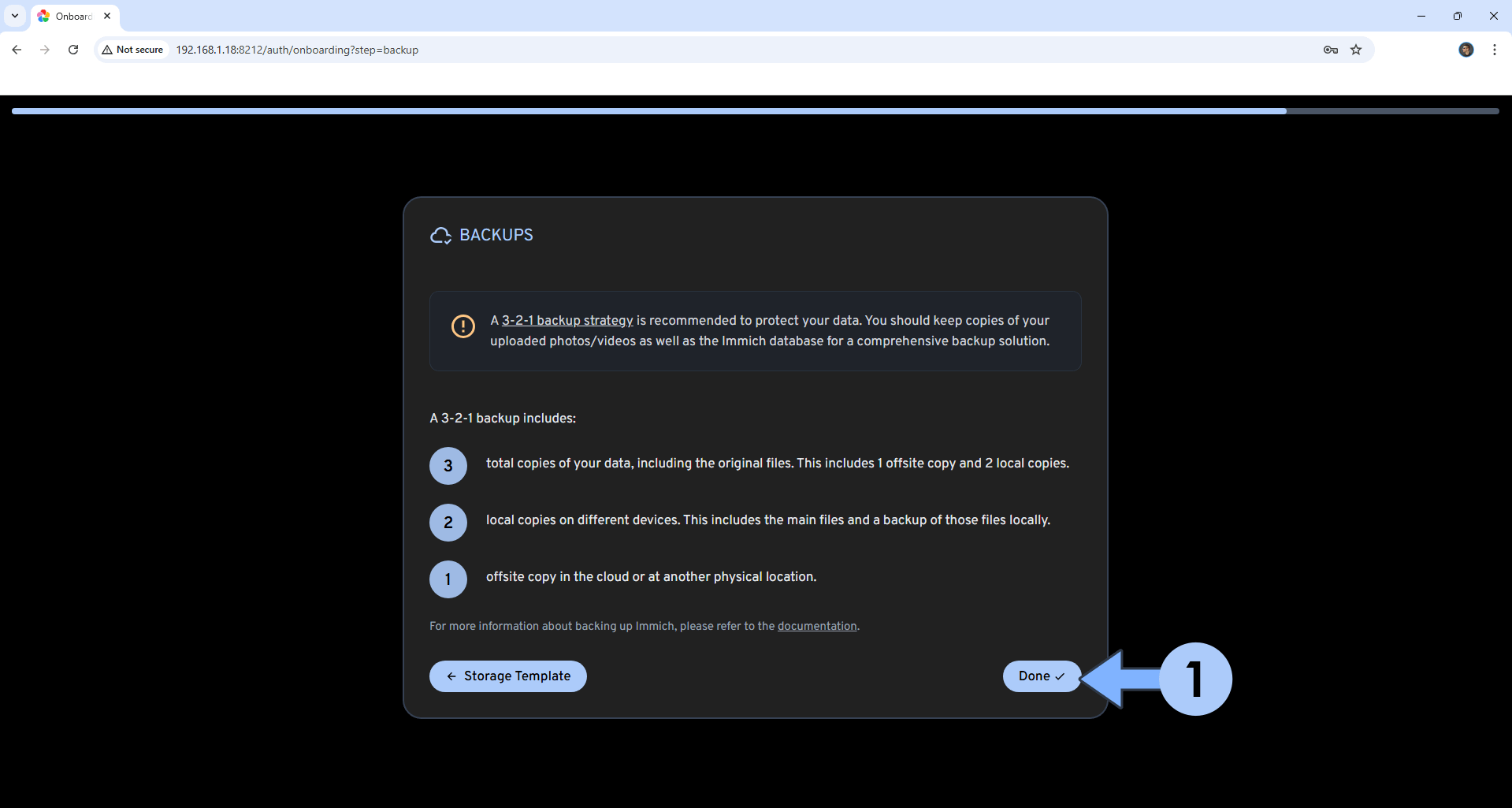Open the 3-2-1 backup strategy link
Viewport: 1512px width, 808px height.
click(x=567, y=320)
